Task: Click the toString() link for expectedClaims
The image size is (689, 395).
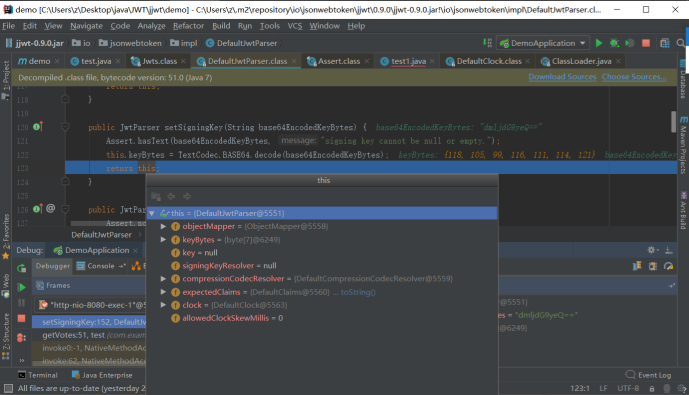Action: [358, 292]
